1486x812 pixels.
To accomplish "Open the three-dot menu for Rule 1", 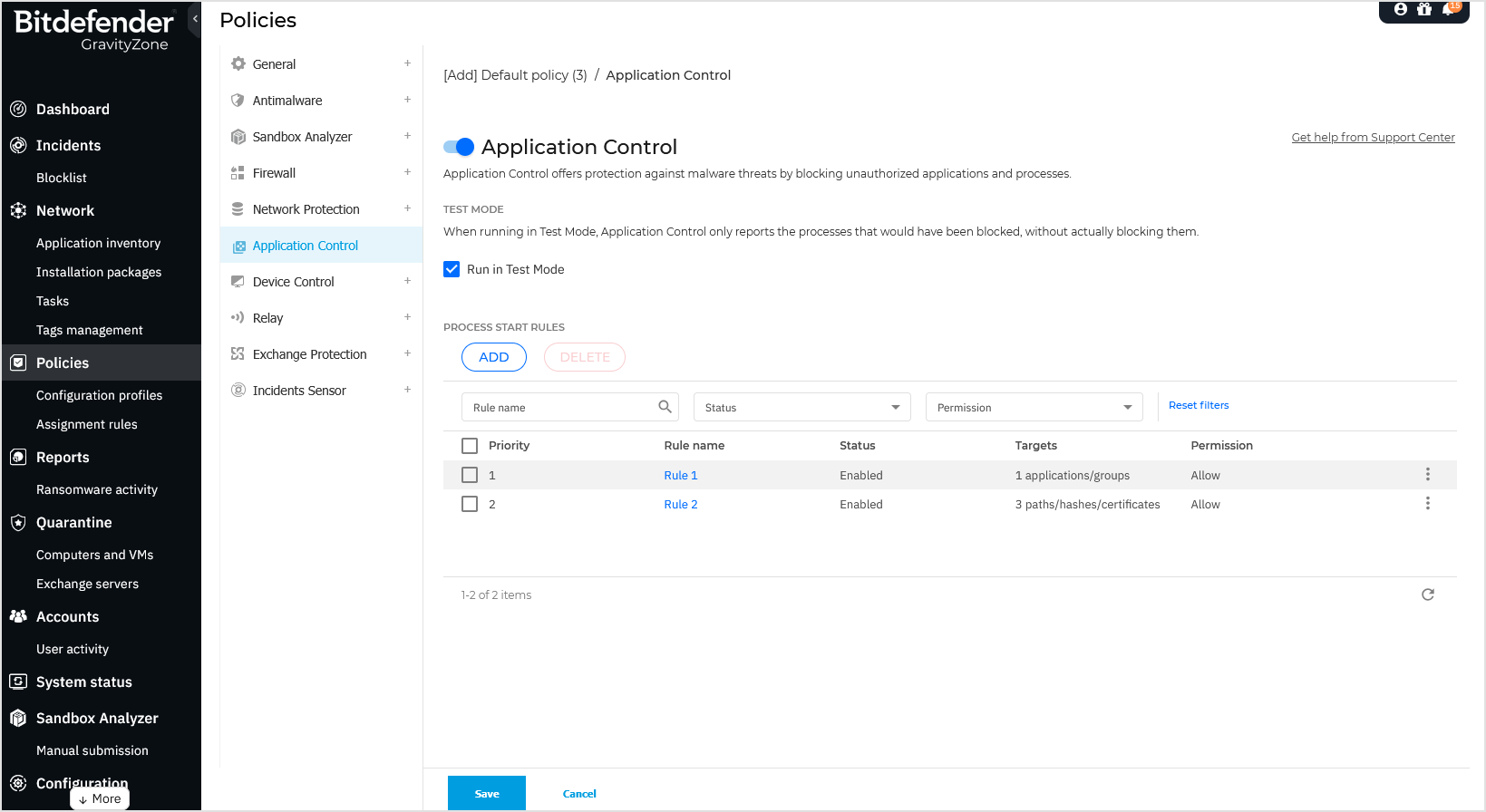I will click(1427, 474).
